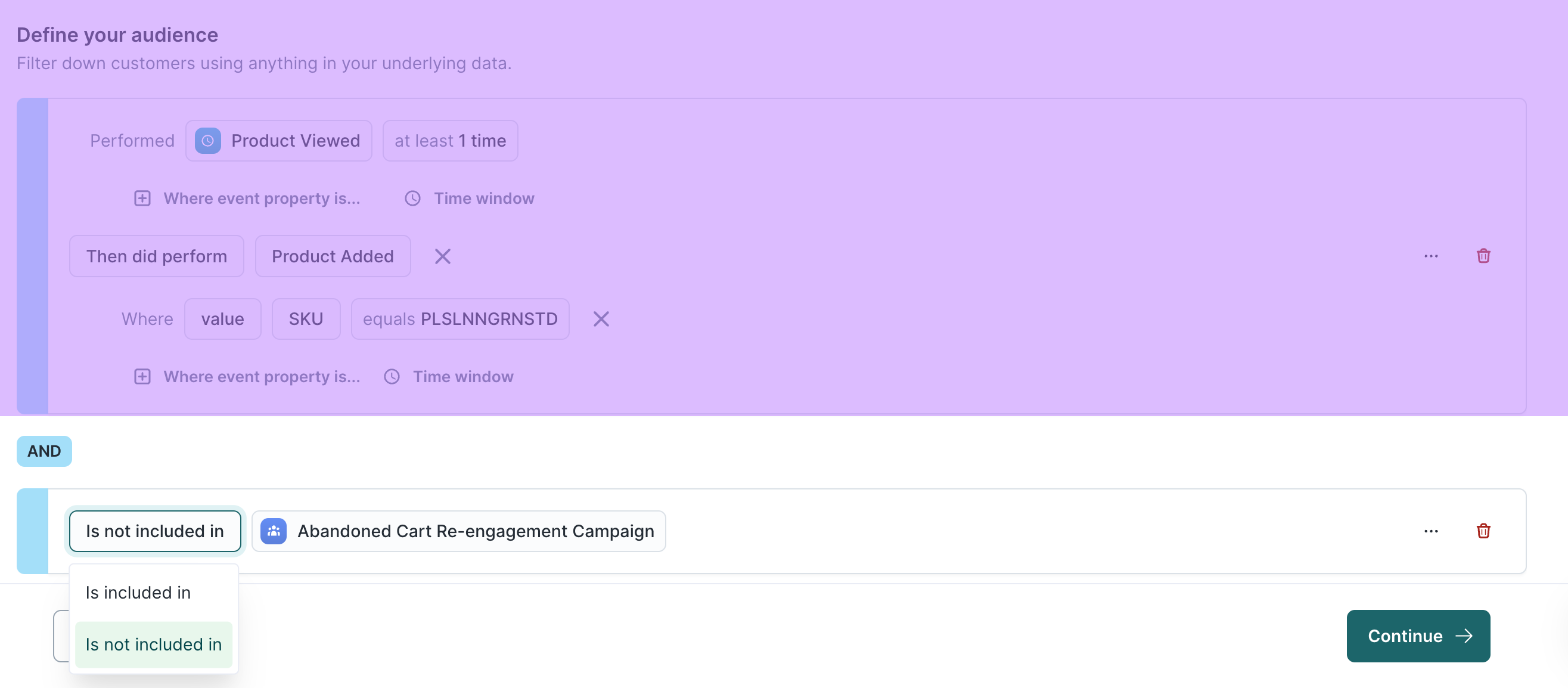Screen dimensions: 1568x688
Task: Click the delete trash icon for Product Added row
Action: (1484, 256)
